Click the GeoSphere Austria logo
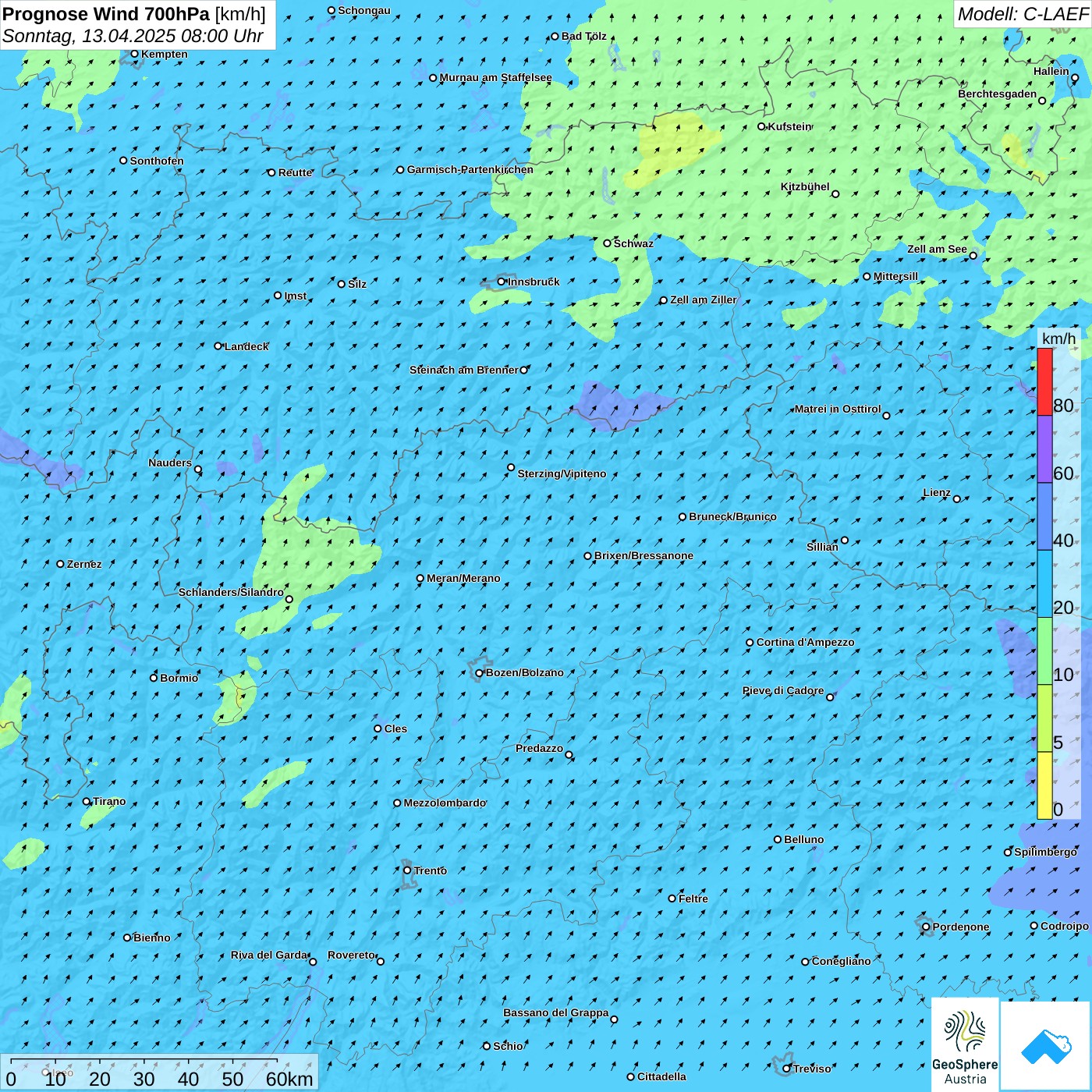Image resolution: width=1092 pixels, height=1092 pixels. (x=965, y=1045)
